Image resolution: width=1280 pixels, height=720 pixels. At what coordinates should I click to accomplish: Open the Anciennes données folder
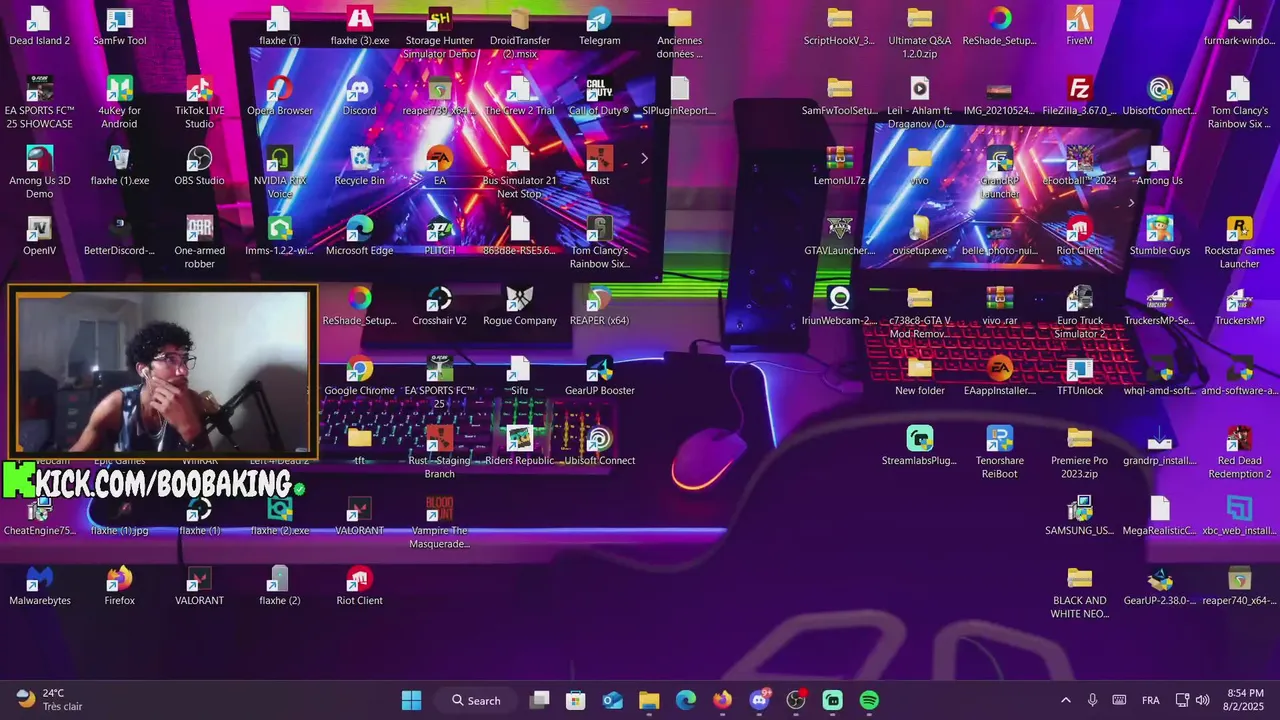point(680,33)
